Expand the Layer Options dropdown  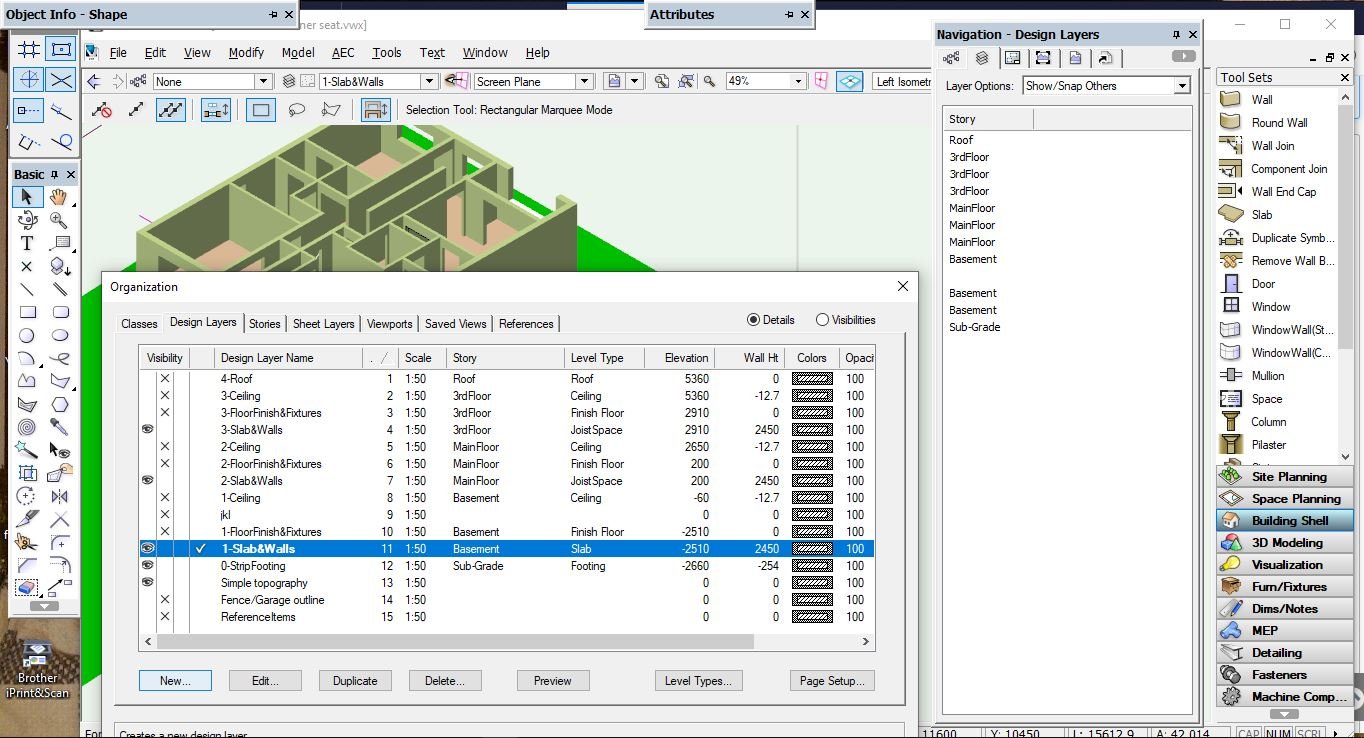coord(1182,86)
